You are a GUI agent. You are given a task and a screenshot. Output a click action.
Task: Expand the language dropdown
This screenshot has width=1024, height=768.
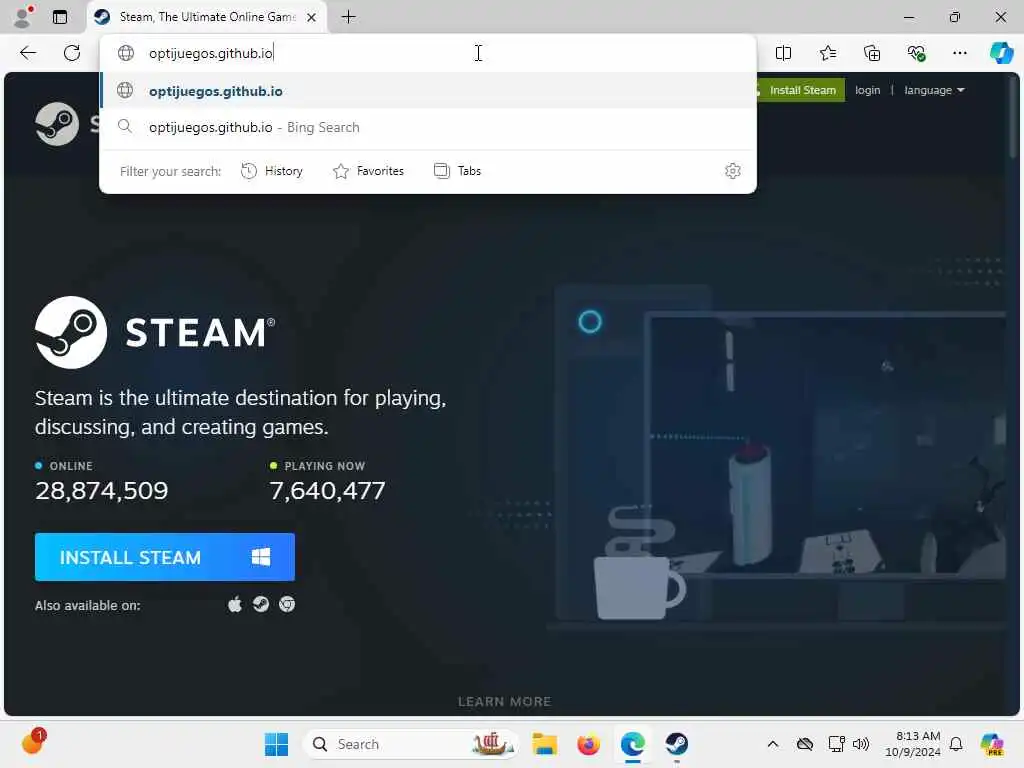pos(934,90)
